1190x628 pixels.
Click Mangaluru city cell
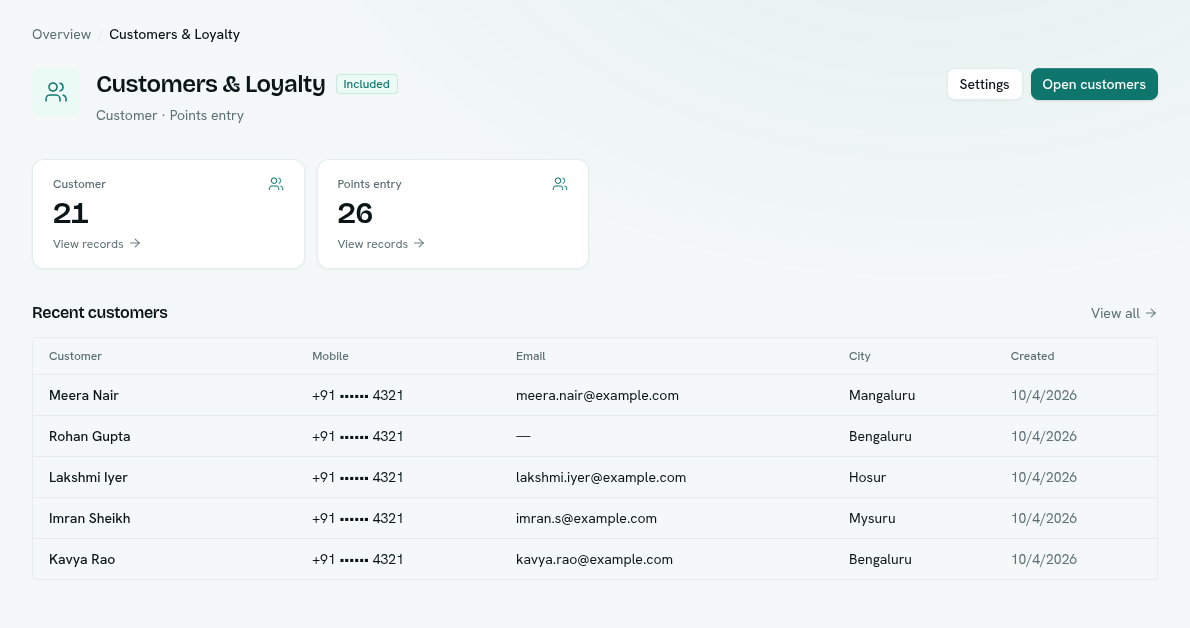pos(882,395)
